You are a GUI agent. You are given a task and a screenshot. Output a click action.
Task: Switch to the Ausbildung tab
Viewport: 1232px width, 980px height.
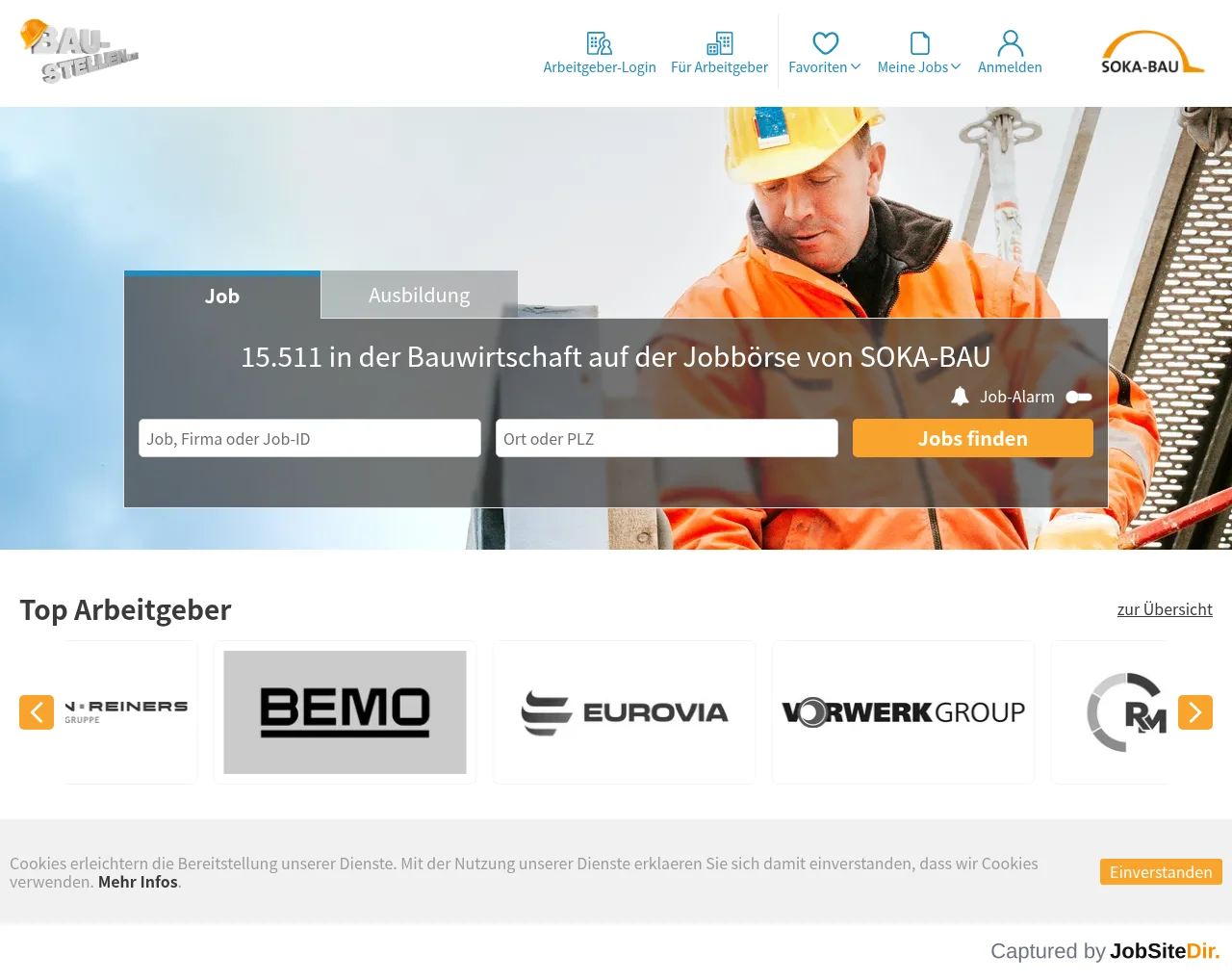tap(420, 295)
